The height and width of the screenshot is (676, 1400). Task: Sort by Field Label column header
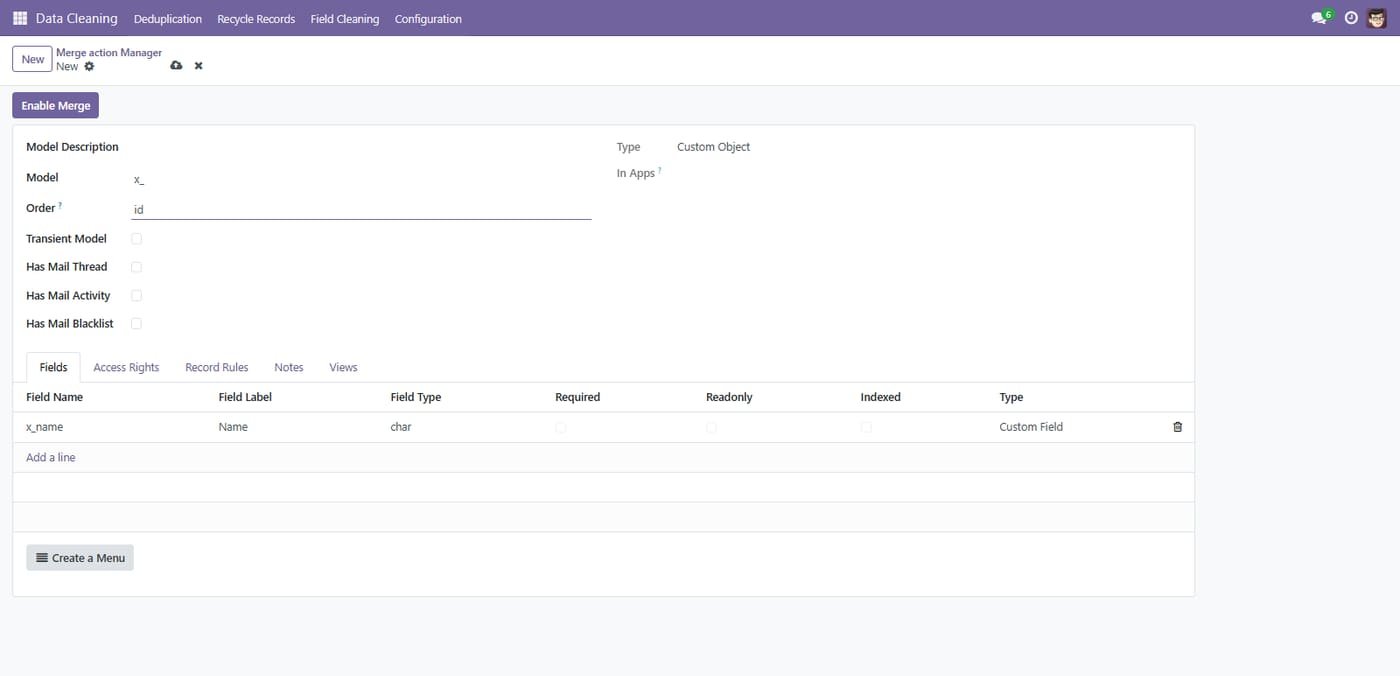(245, 397)
